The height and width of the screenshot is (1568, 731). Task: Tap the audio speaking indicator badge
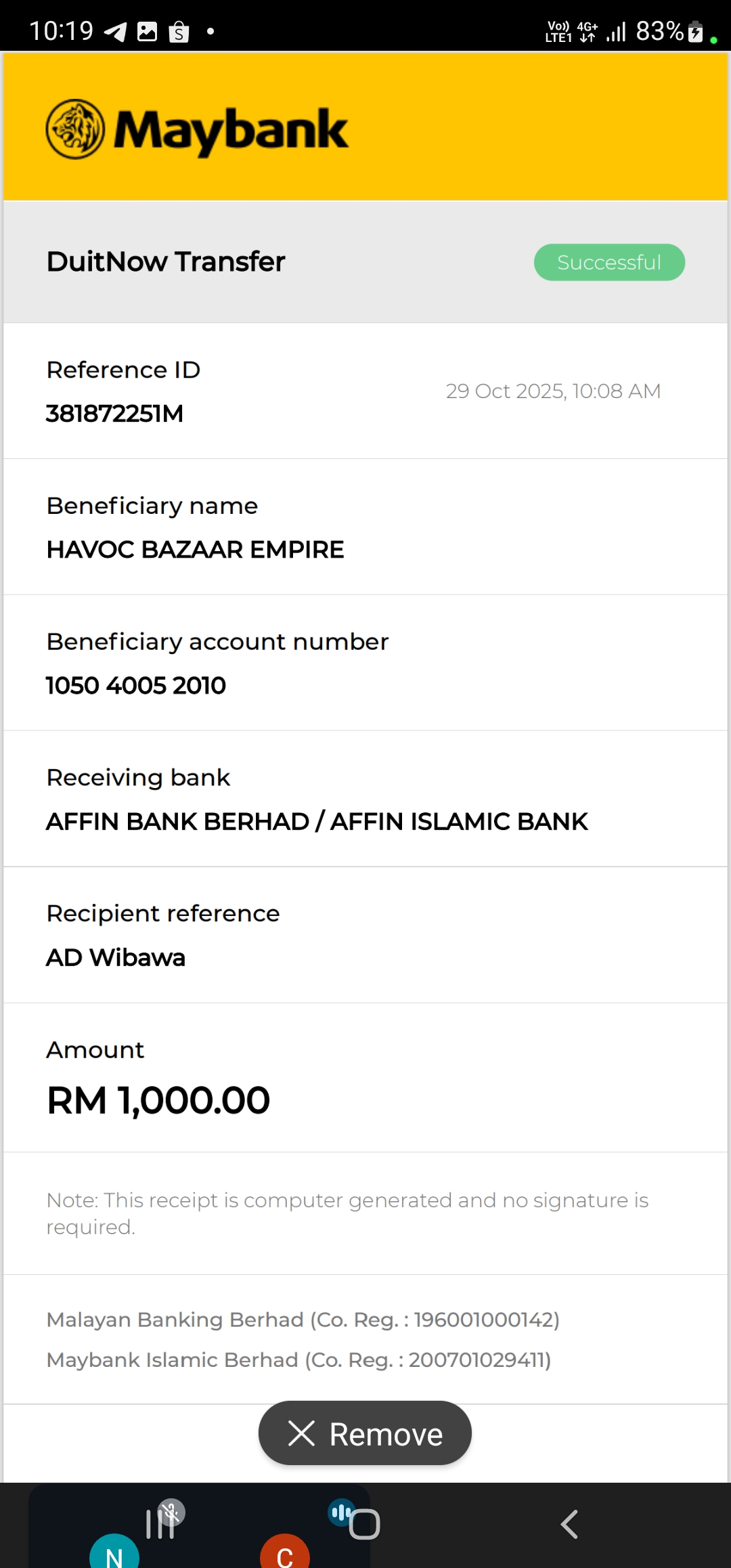[341, 1512]
